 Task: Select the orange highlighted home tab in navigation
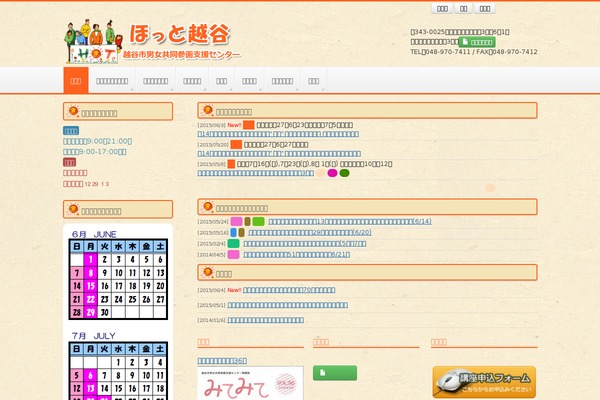(76, 81)
